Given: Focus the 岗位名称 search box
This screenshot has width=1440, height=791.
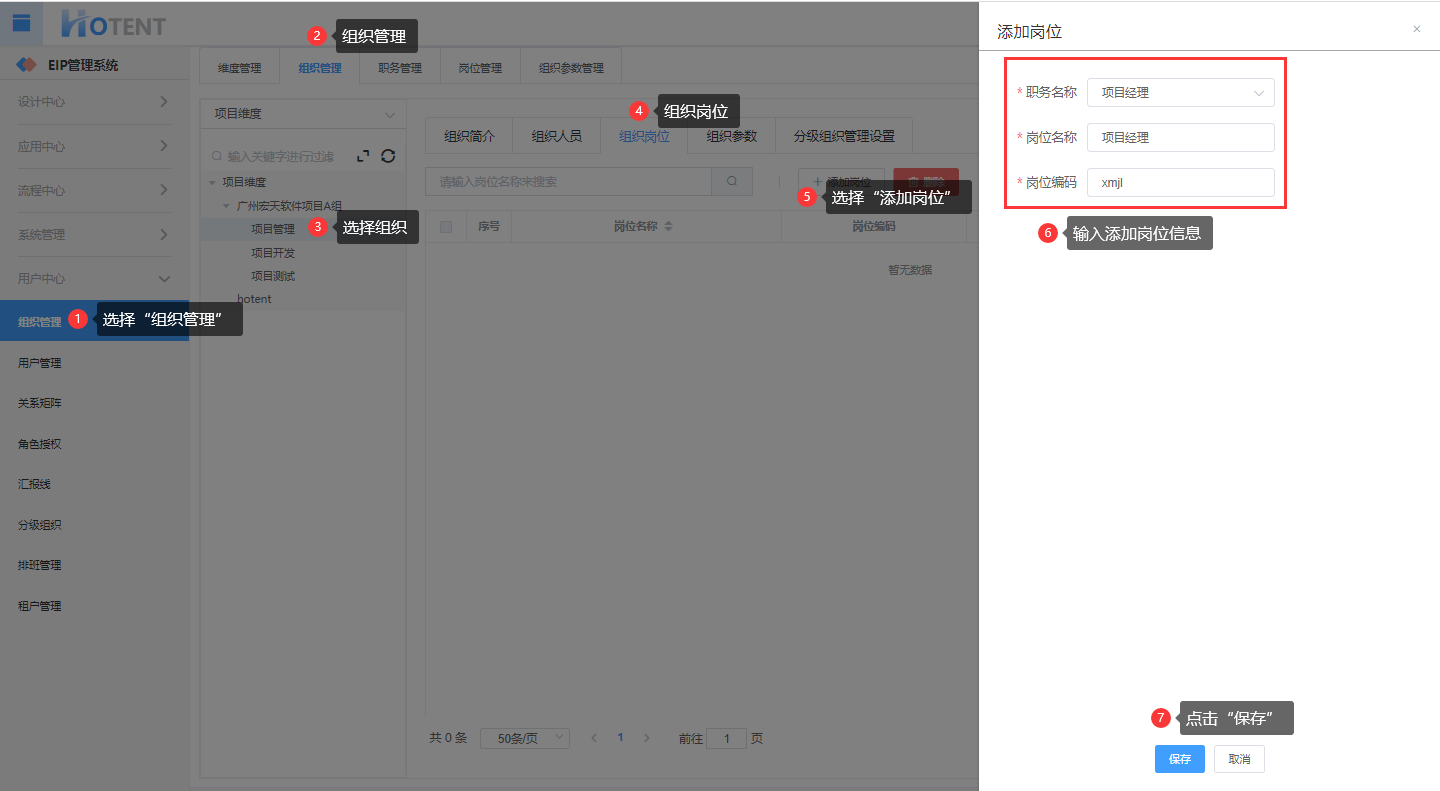Looking at the screenshot, I should [x=568, y=182].
